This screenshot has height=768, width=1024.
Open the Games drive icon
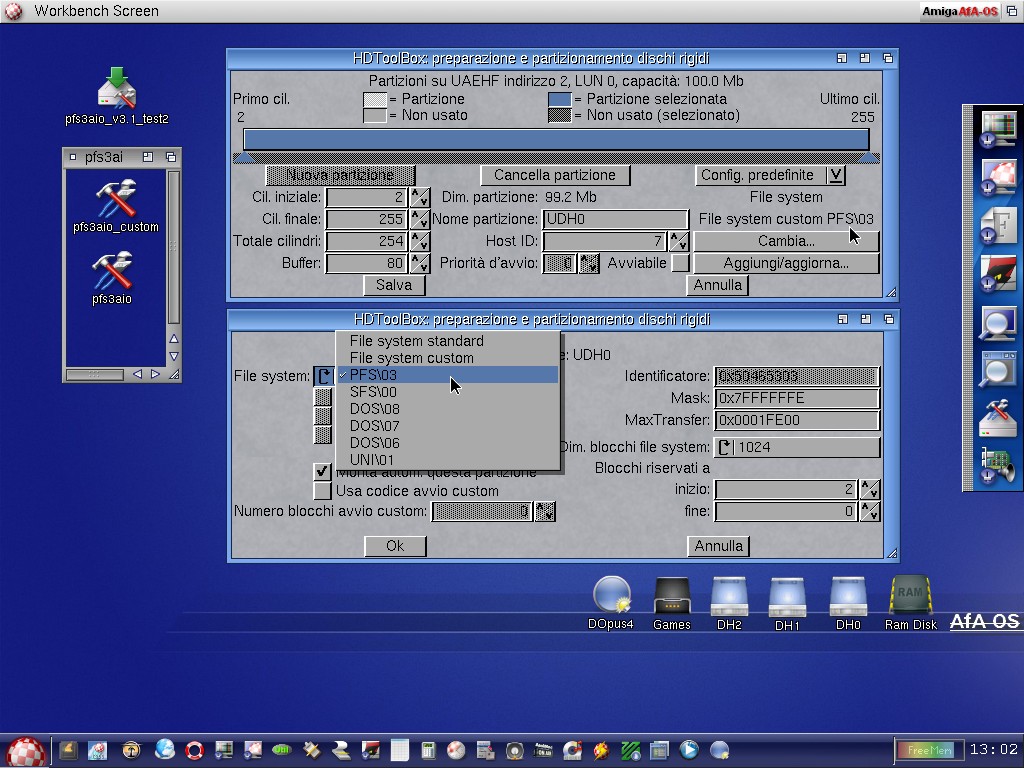(671, 597)
